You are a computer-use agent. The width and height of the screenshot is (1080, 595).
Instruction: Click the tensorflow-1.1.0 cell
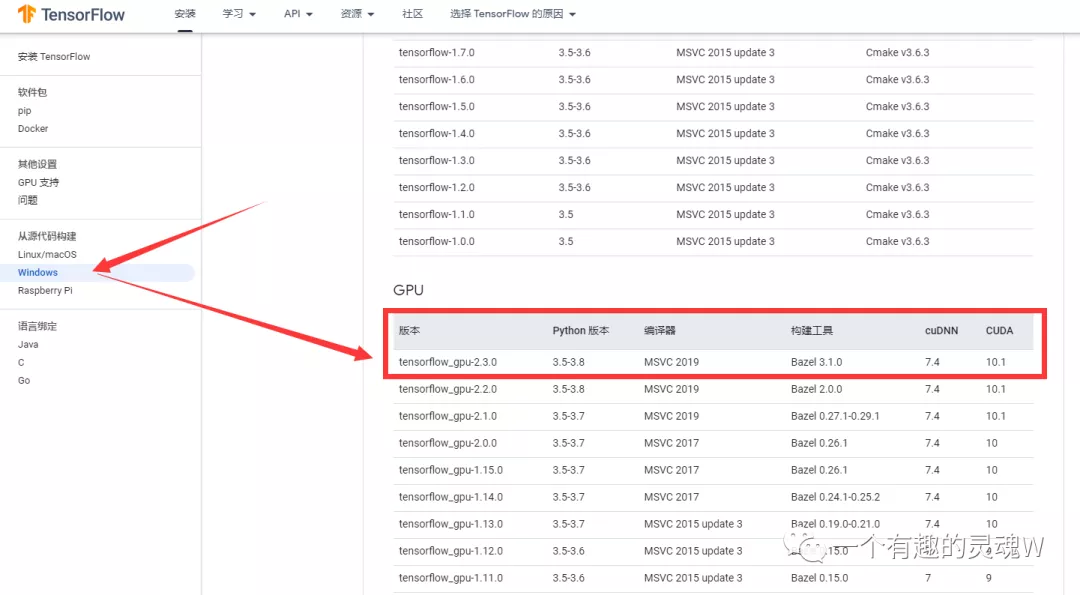pyautogui.click(x=436, y=214)
